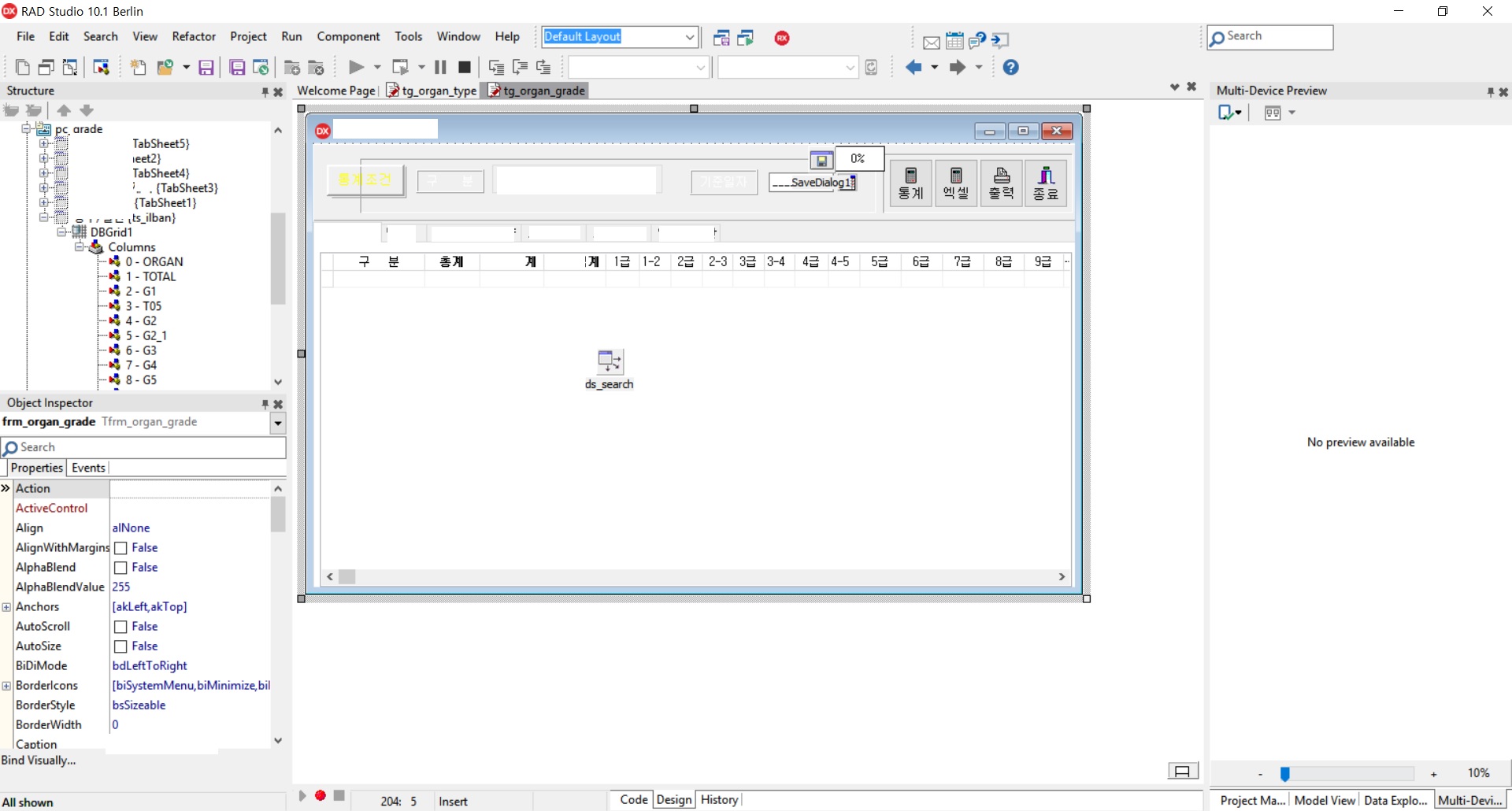This screenshot has width=1512, height=811.
Task: Click the Program Pause icon
Action: 441,68
